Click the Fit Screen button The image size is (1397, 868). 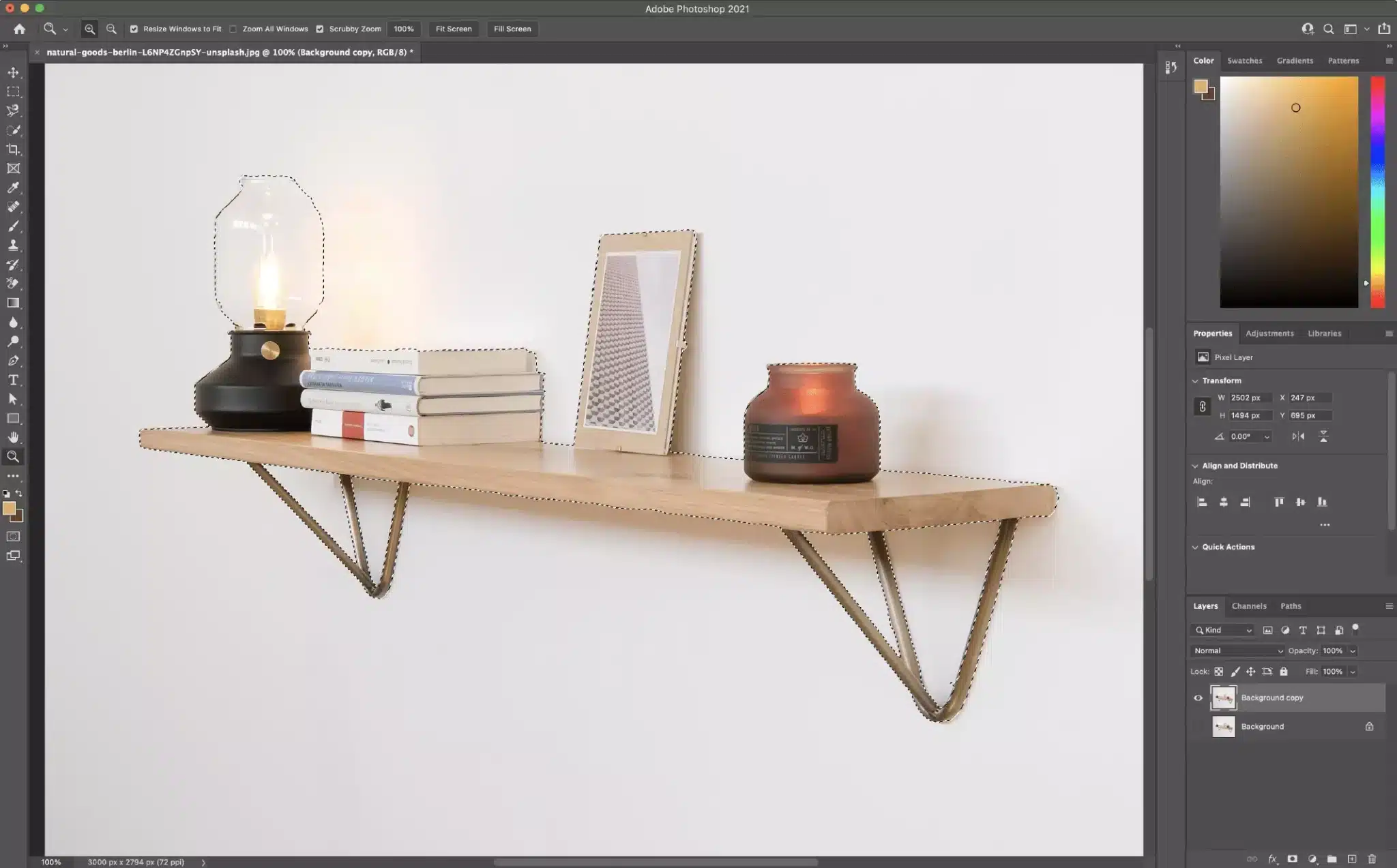(454, 28)
